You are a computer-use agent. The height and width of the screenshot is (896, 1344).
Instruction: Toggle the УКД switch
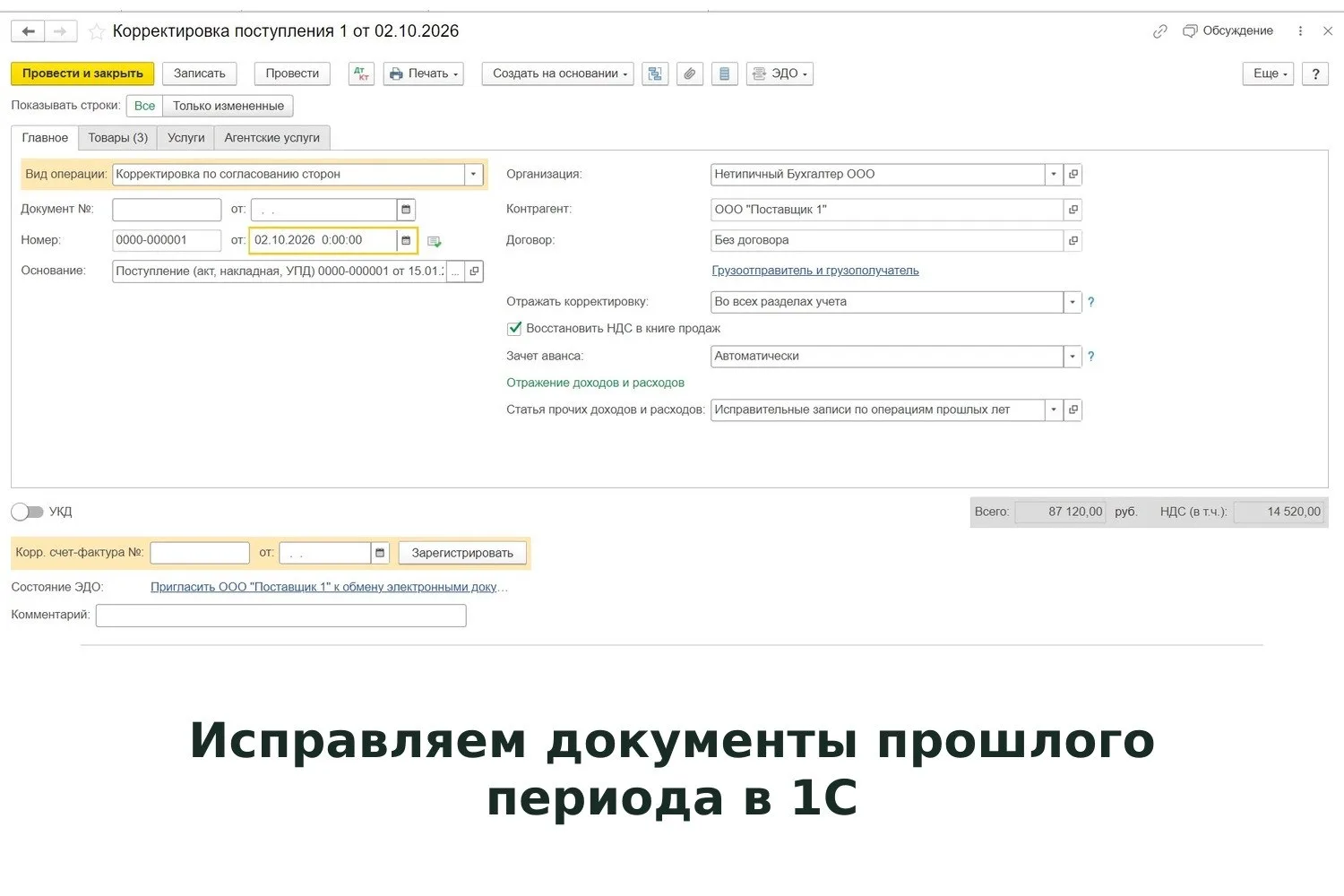pos(27,512)
